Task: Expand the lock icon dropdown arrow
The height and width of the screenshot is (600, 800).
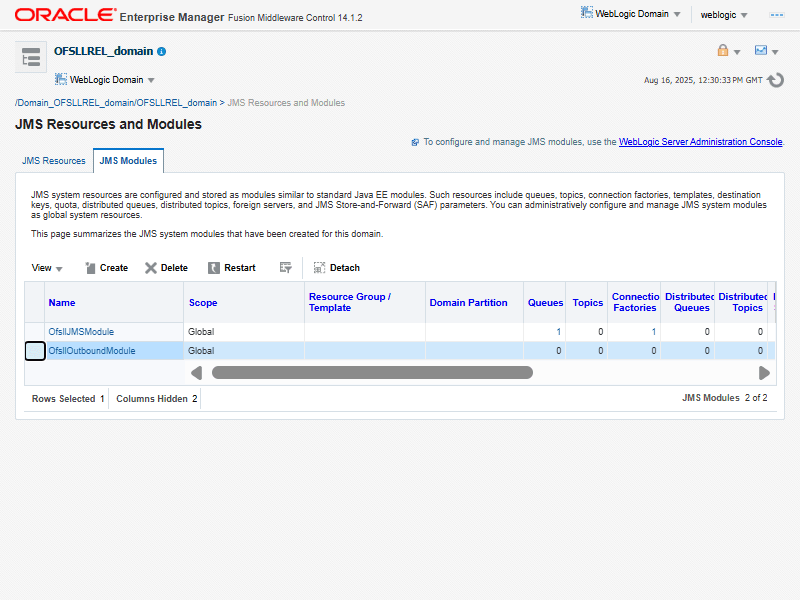Action: [x=737, y=52]
